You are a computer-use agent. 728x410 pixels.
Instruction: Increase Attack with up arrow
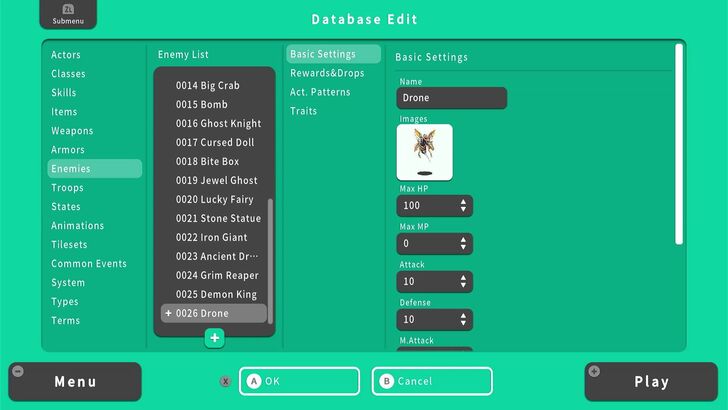pyautogui.click(x=463, y=278)
